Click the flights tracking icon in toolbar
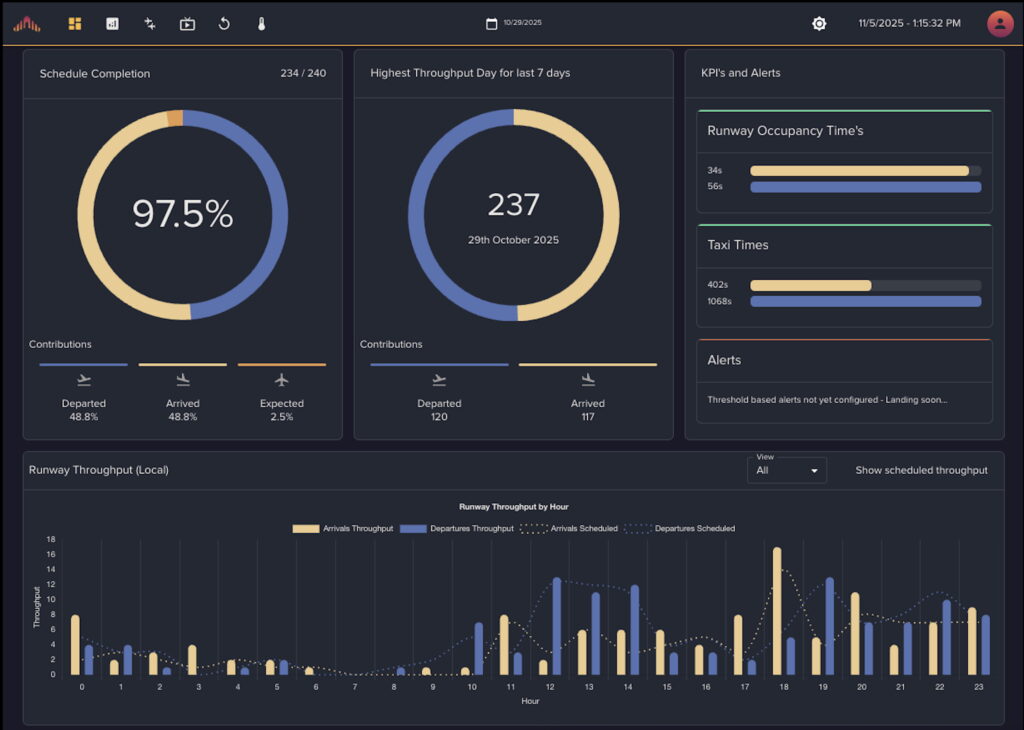Image resolution: width=1024 pixels, height=730 pixels. pyautogui.click(x=150, y=23)
